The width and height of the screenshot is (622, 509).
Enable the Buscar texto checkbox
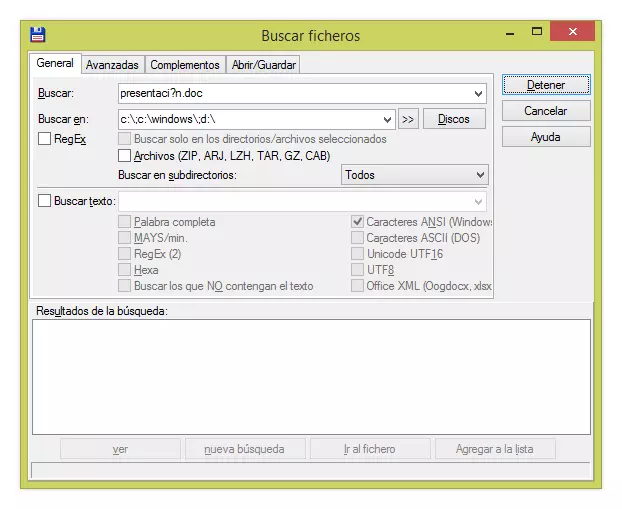(x=45, y=200)
